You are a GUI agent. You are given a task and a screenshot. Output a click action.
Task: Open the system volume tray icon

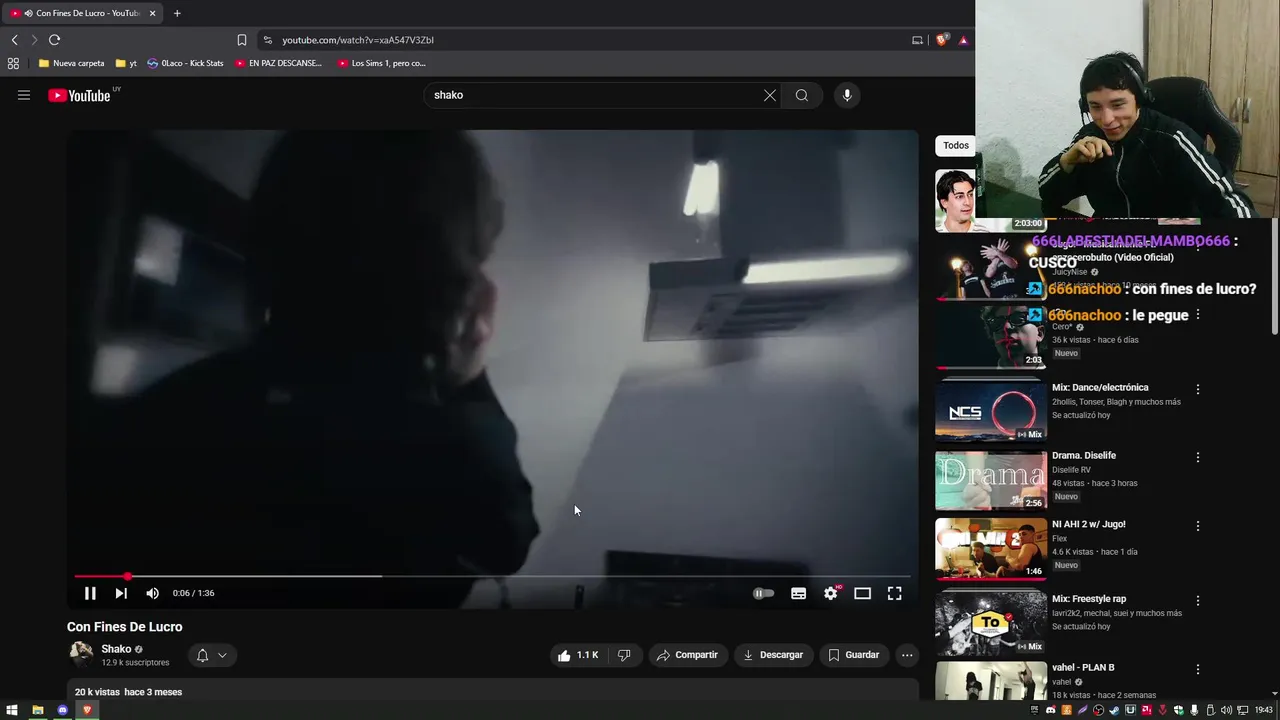coord(1227,710)
